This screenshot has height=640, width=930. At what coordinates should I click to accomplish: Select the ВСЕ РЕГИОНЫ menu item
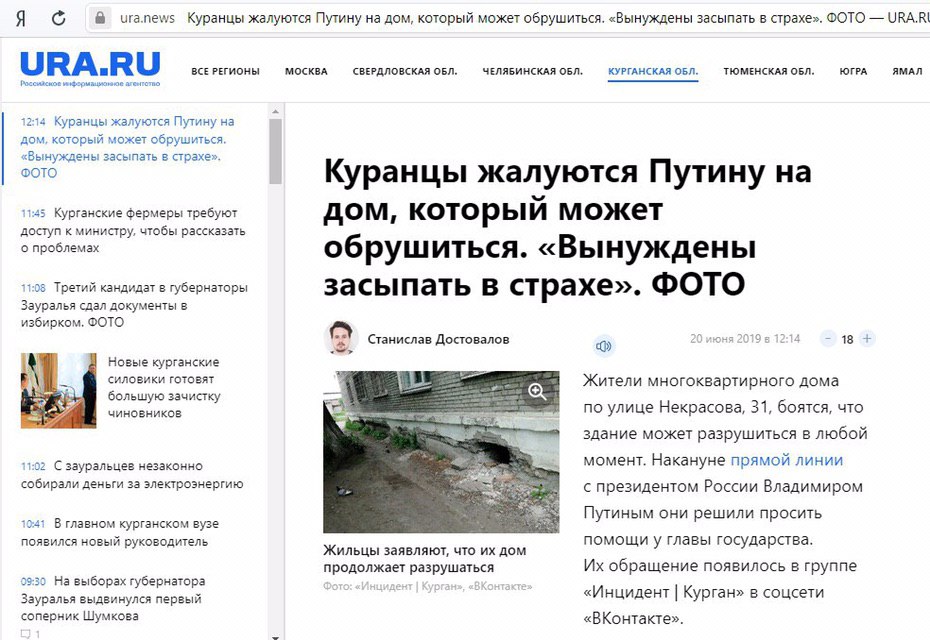[225, 71]
